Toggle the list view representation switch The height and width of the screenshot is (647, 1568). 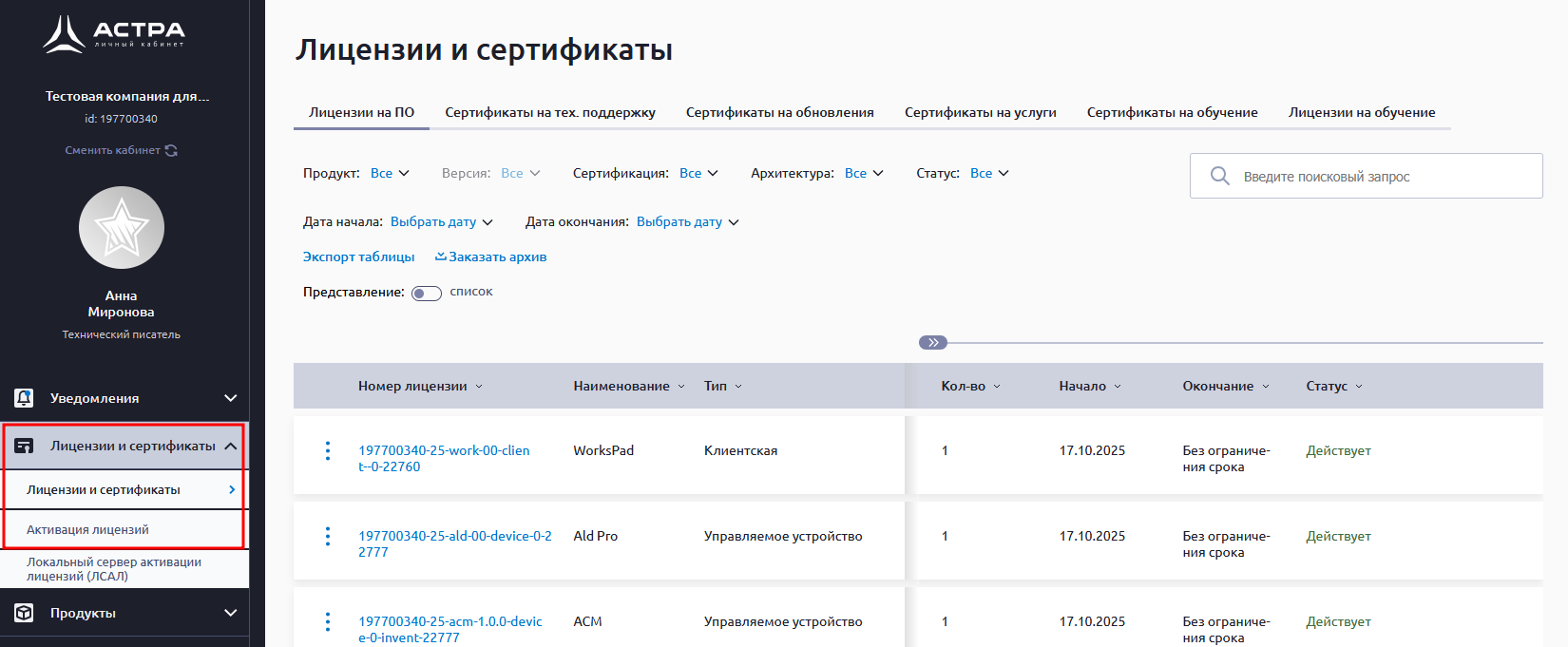click(426, 293)
